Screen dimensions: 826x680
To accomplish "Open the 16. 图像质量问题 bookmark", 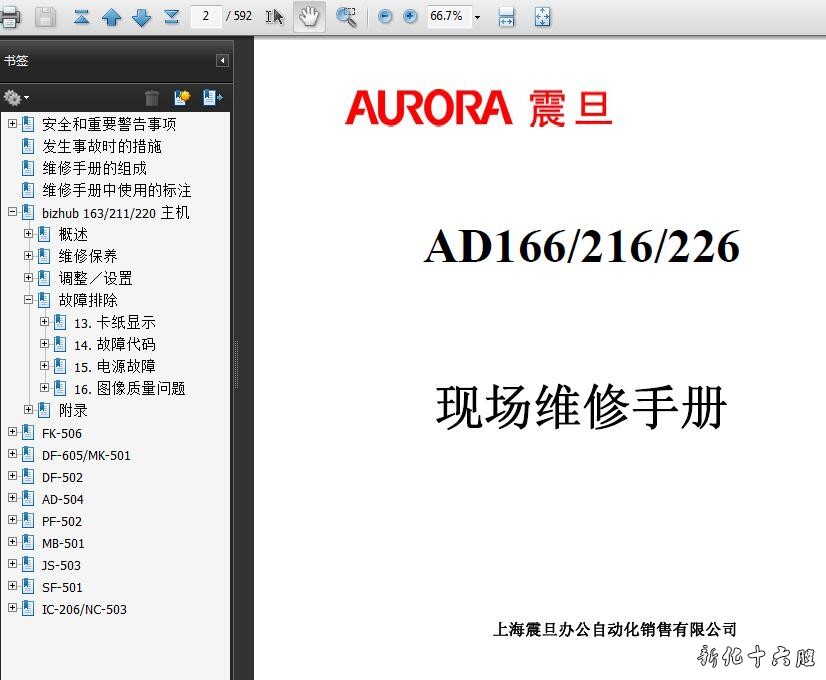I will (129, 388).
